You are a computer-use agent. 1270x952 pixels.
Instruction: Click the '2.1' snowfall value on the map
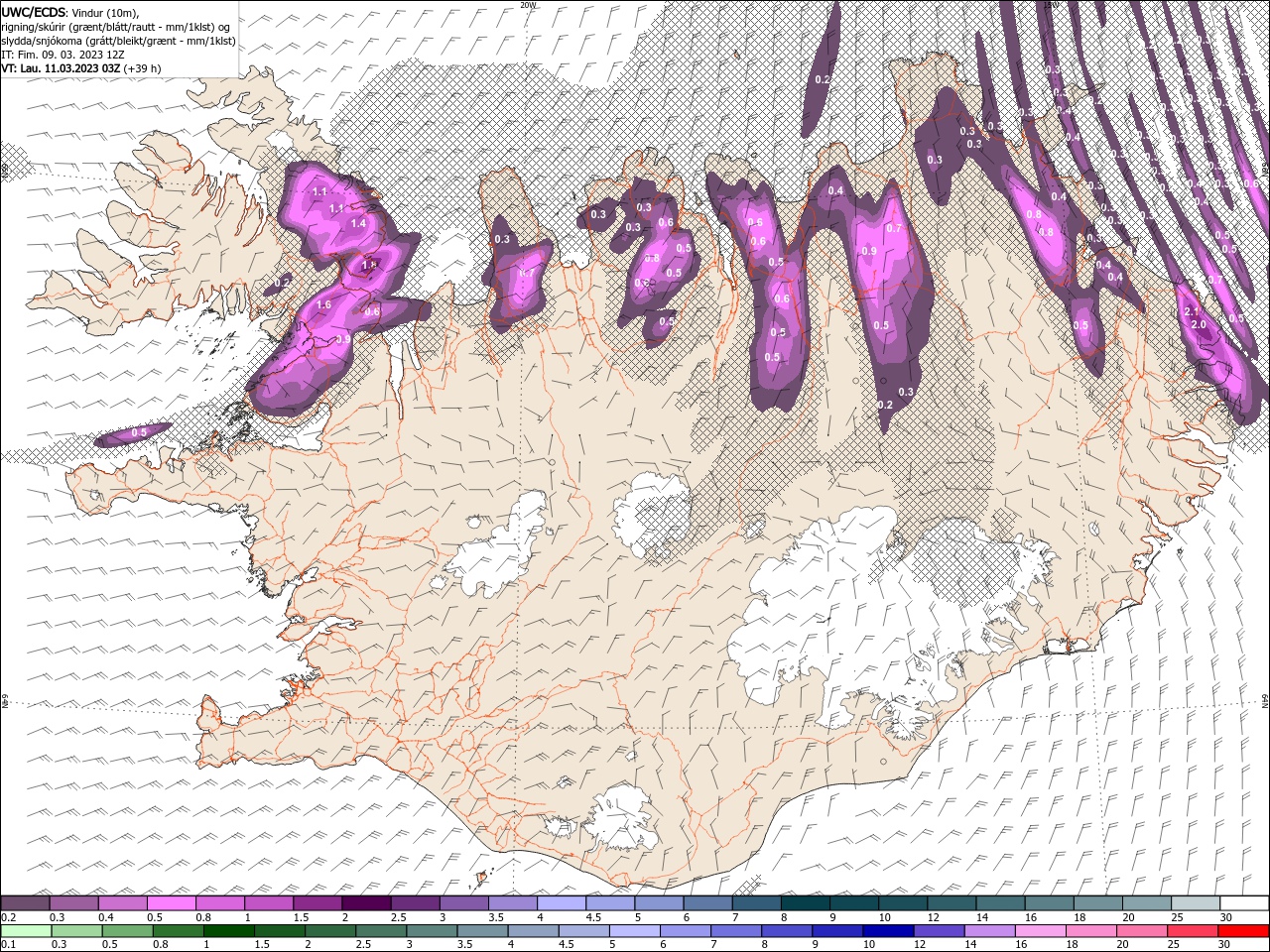1193,311
